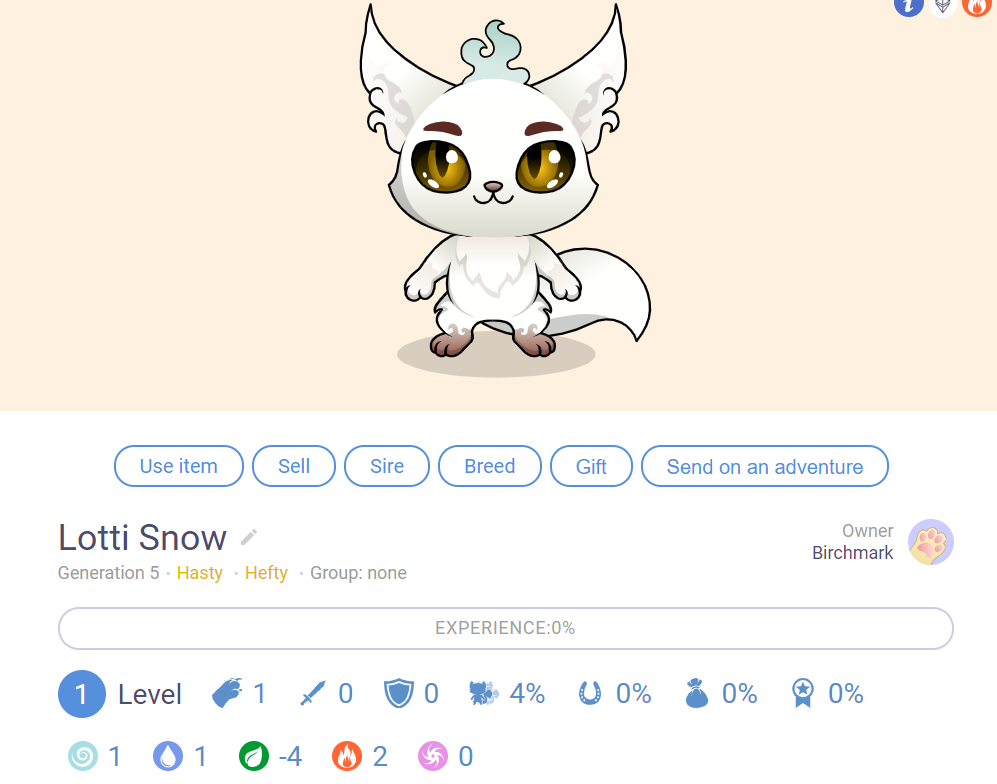Image resolution: width=997 pixels, height=784 pixels.
Task: Click the Breed button
Action: (x=490, y=466)
